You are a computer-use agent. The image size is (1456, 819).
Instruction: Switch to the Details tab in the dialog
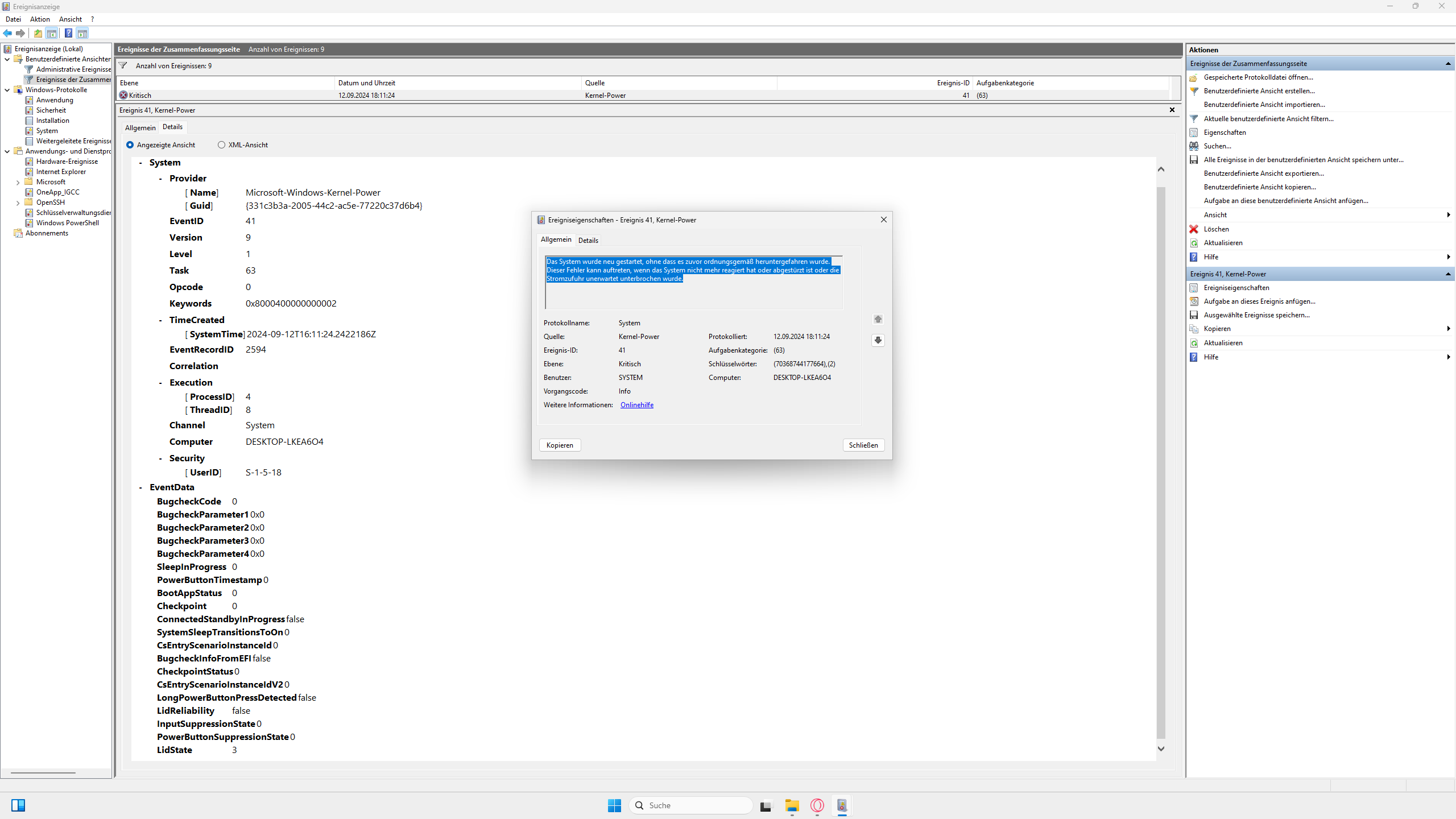588,240
